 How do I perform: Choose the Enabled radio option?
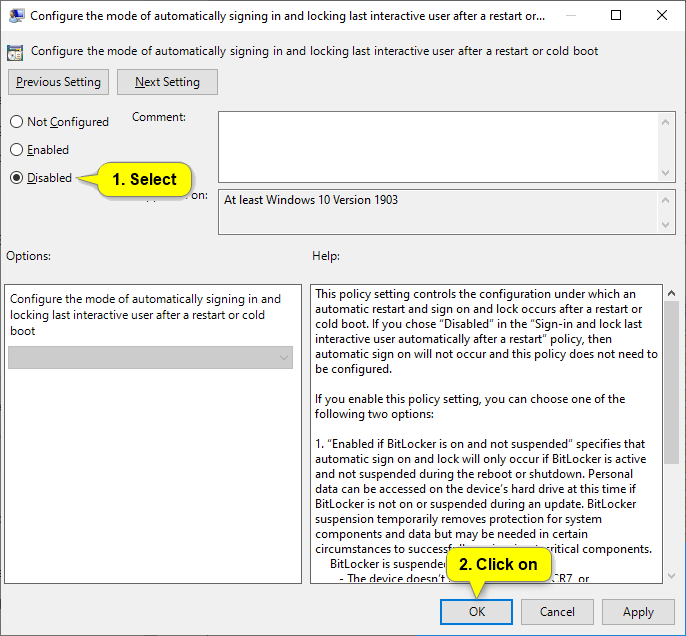point(16,150)
